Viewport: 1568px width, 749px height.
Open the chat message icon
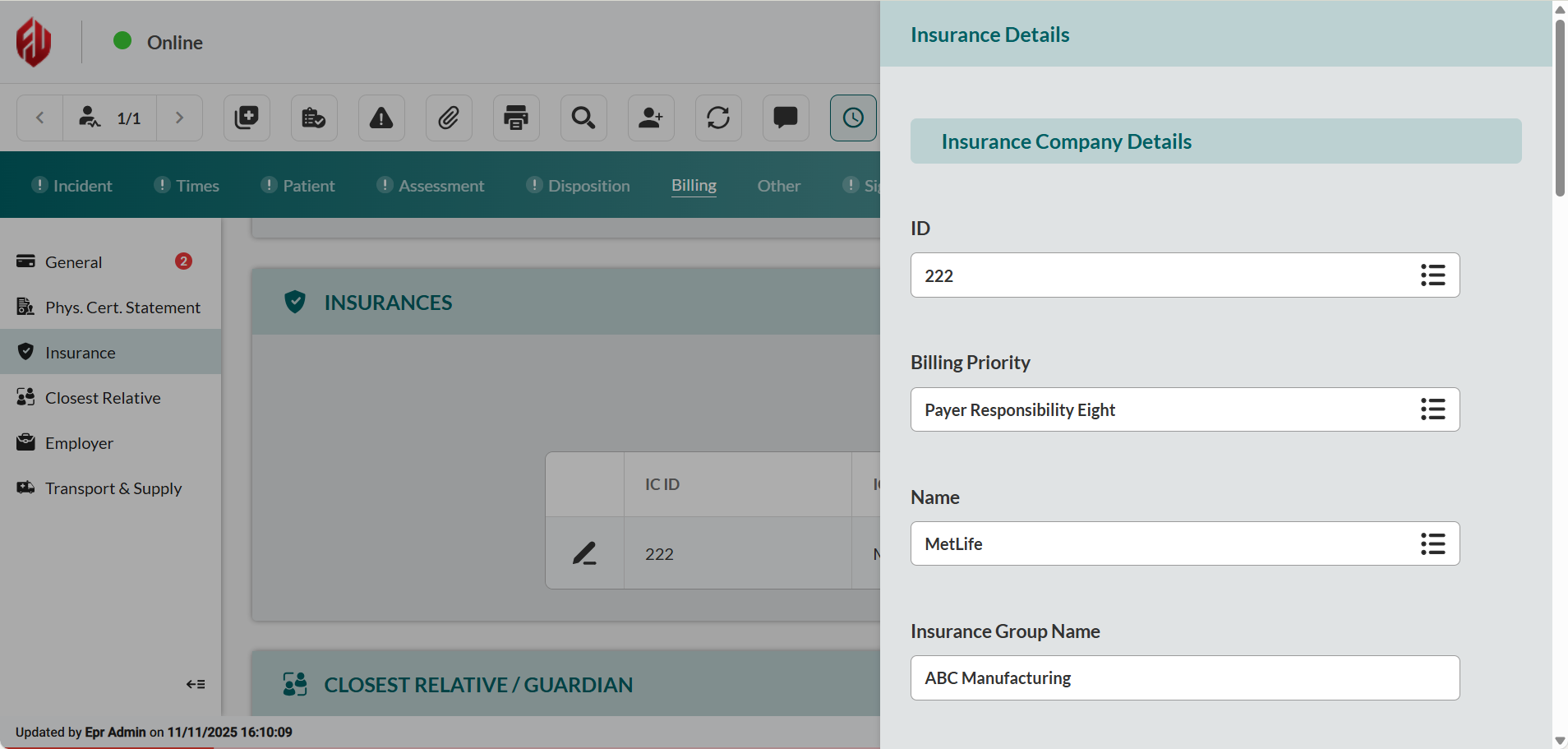point(786,118)
